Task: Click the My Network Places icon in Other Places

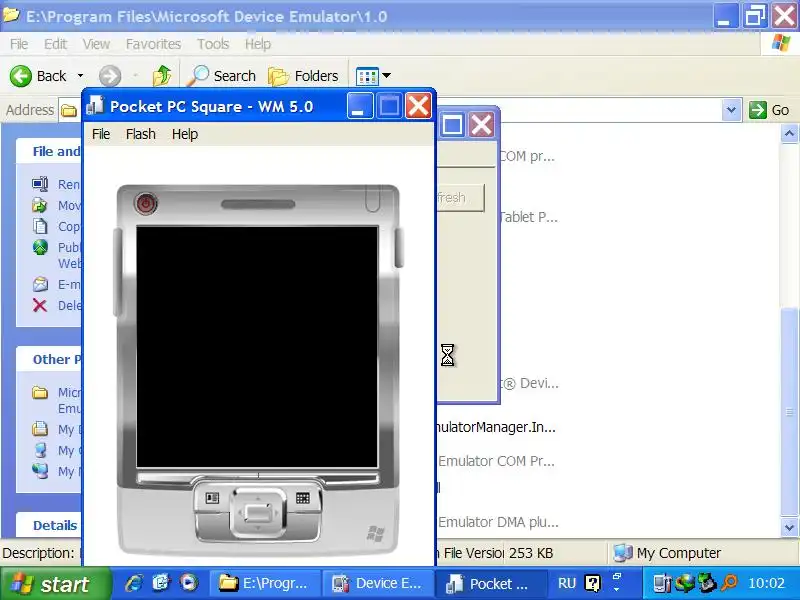Action: 40,470
